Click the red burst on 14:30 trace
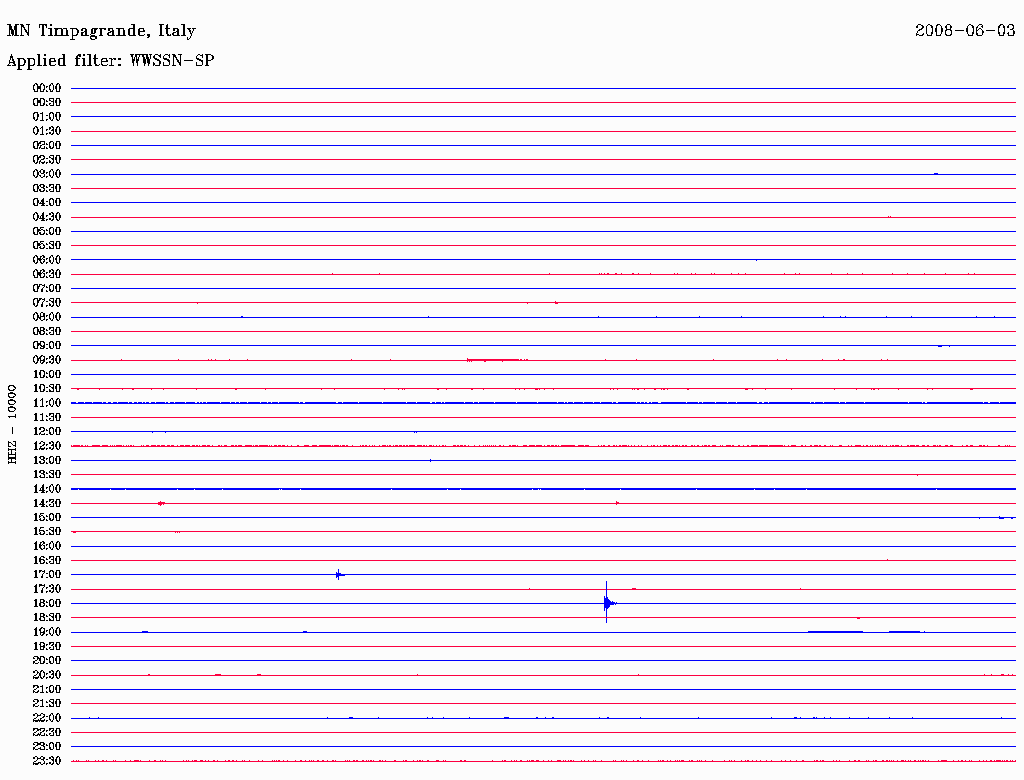Viewport: 1024px width, 780px height. click(x=161, y=503)
